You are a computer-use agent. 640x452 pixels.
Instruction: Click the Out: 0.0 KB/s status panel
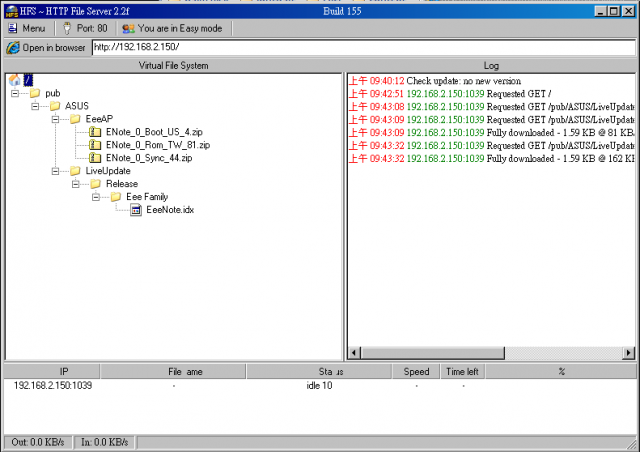[38, 442]
